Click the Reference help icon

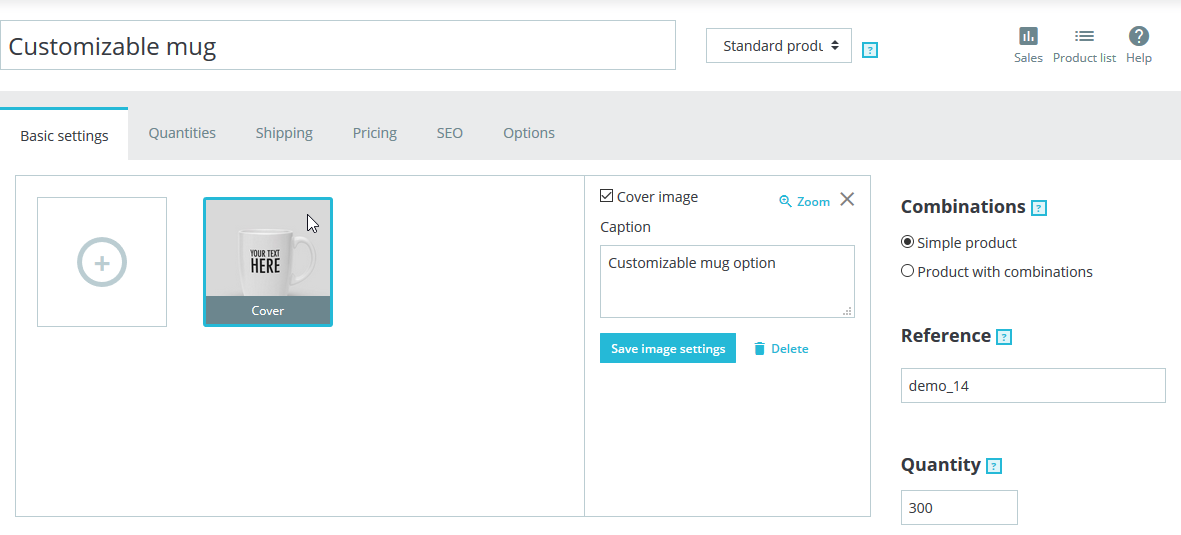[1004, 337]
